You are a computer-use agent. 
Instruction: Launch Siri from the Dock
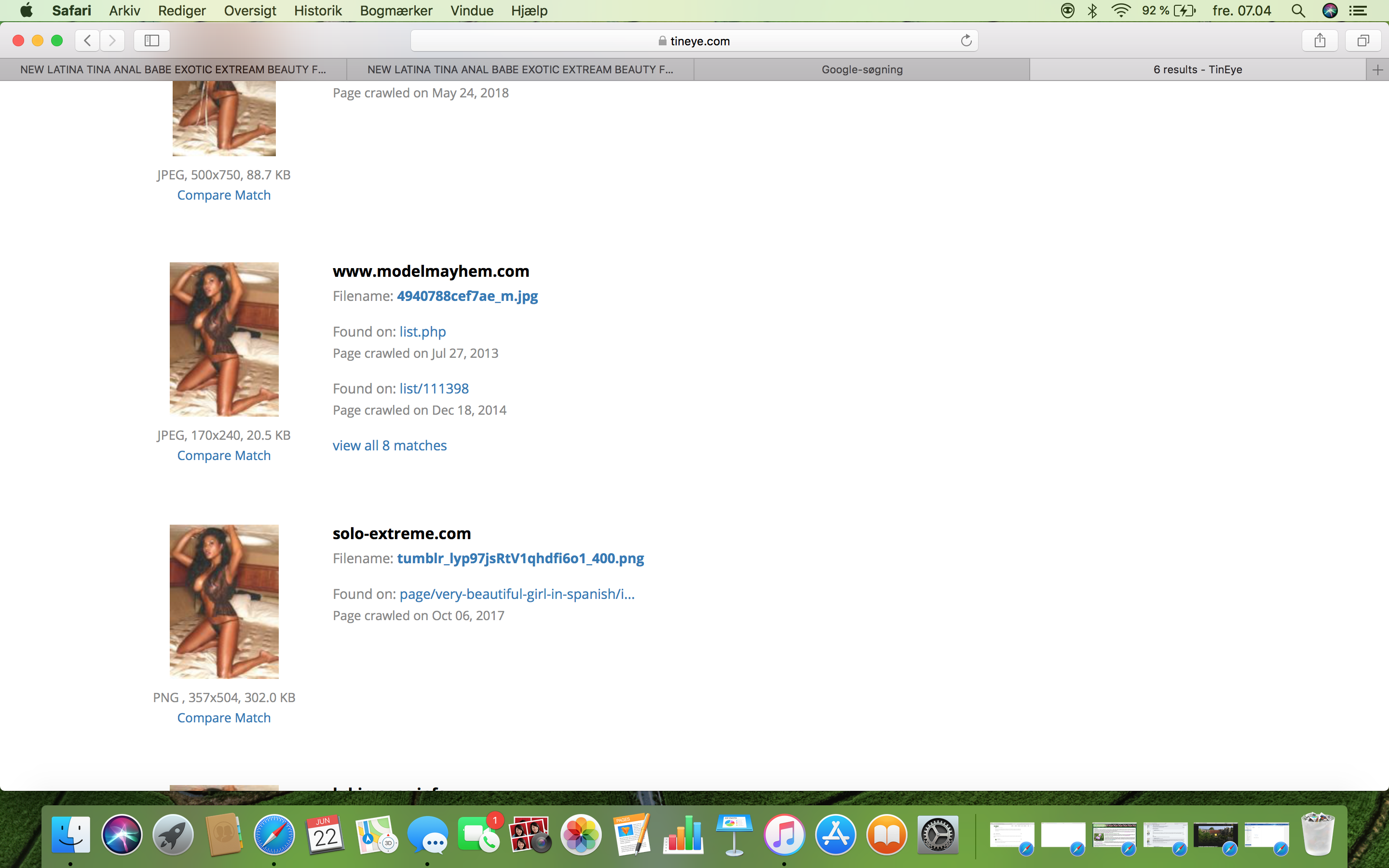coord(122,835)
